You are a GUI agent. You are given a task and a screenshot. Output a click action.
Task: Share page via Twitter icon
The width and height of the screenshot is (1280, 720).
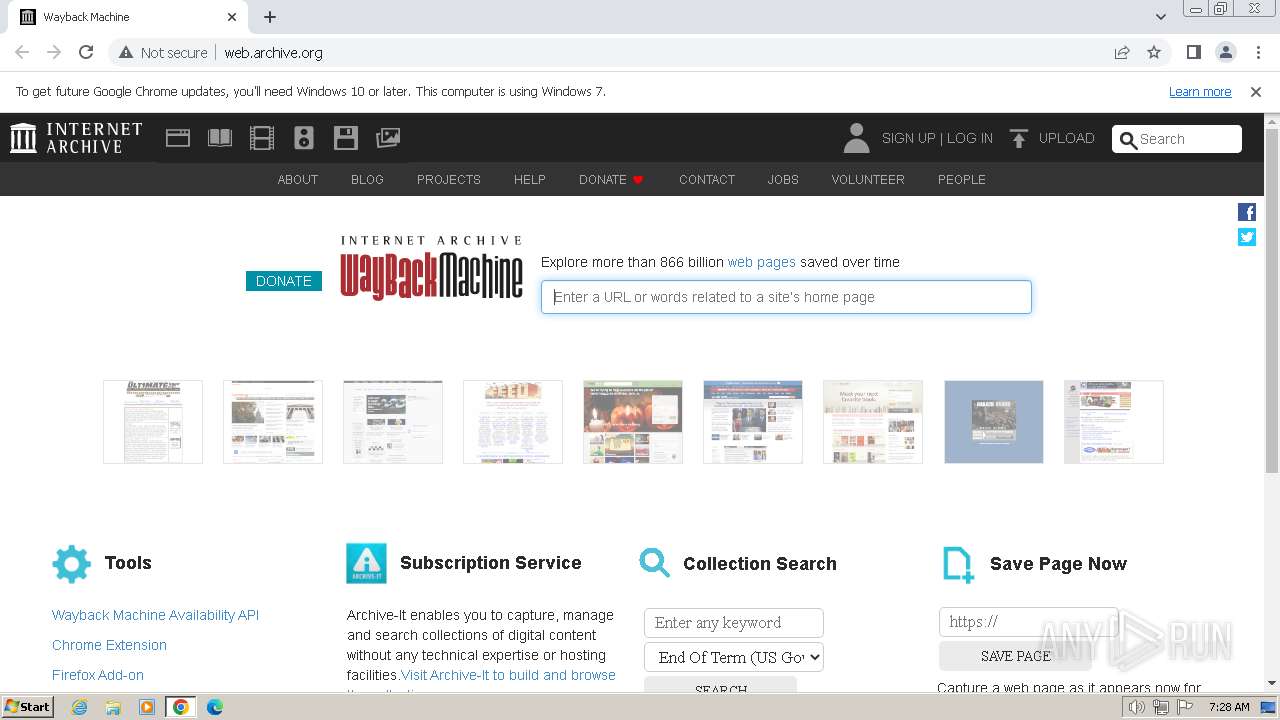click(1247, 237)
